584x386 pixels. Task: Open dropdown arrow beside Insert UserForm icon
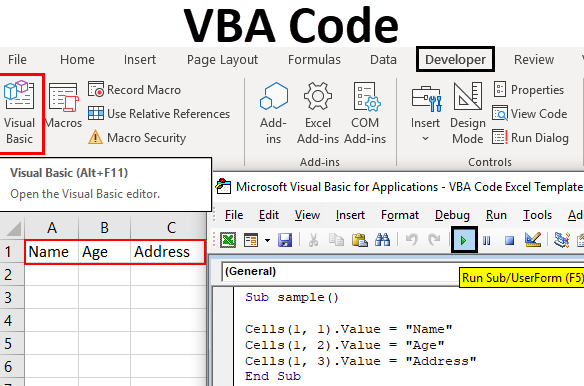[267, 241]
